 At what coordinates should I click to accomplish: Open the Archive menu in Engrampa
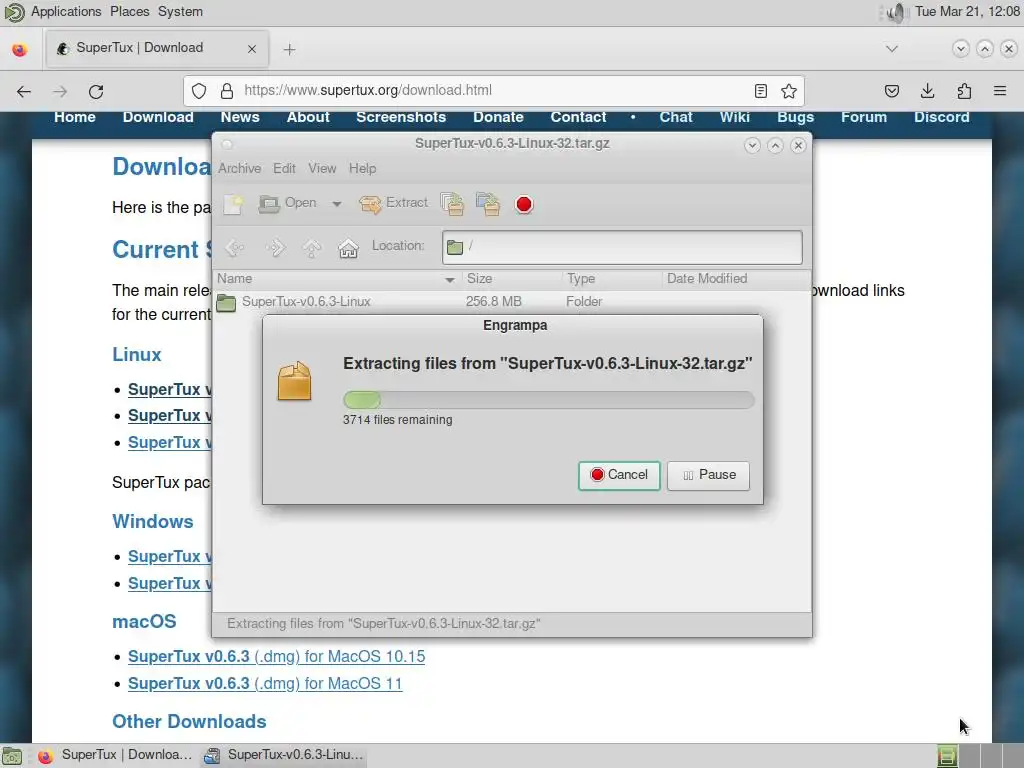coord(239,168)
